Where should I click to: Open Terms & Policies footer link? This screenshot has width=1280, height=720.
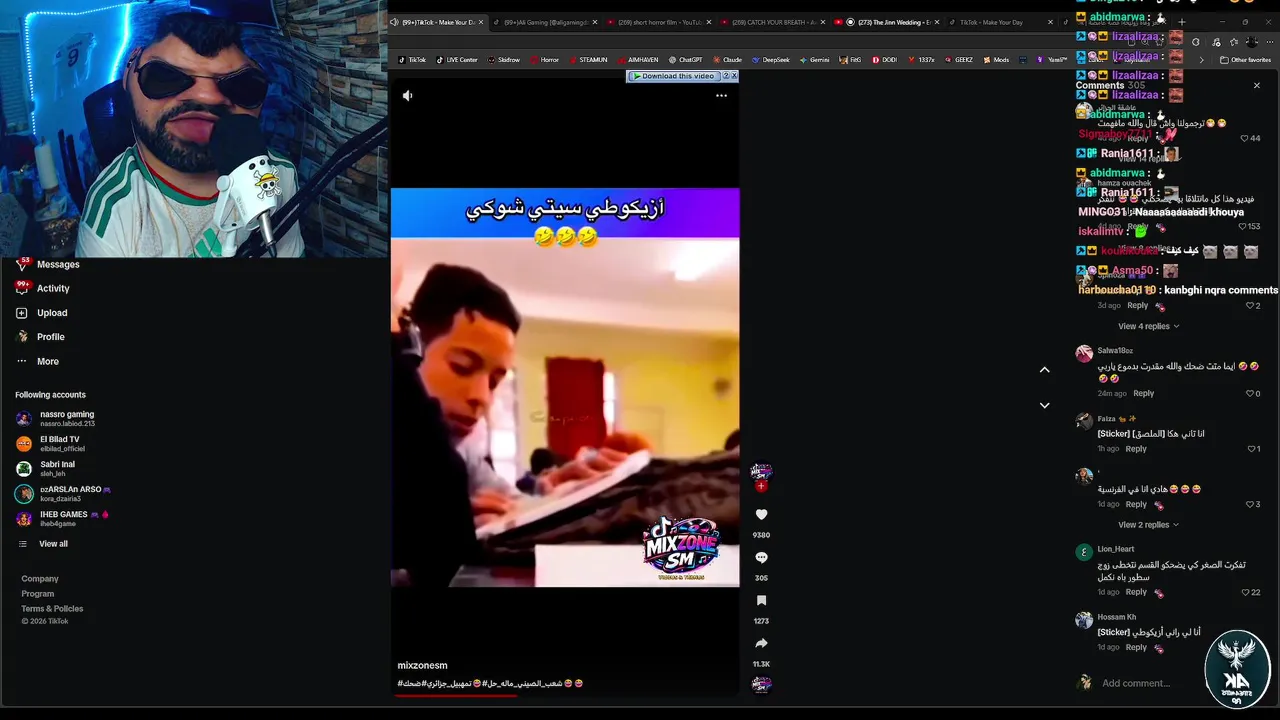coord(52,609)
